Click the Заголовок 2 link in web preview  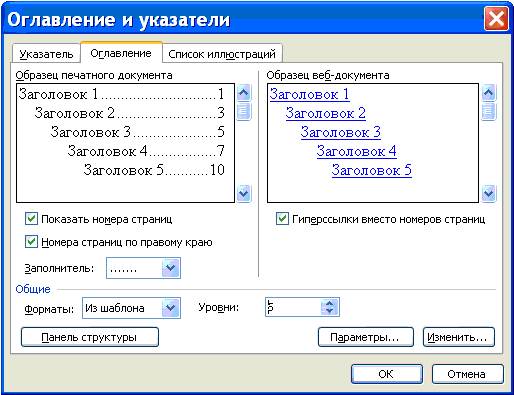pos(325,113)
